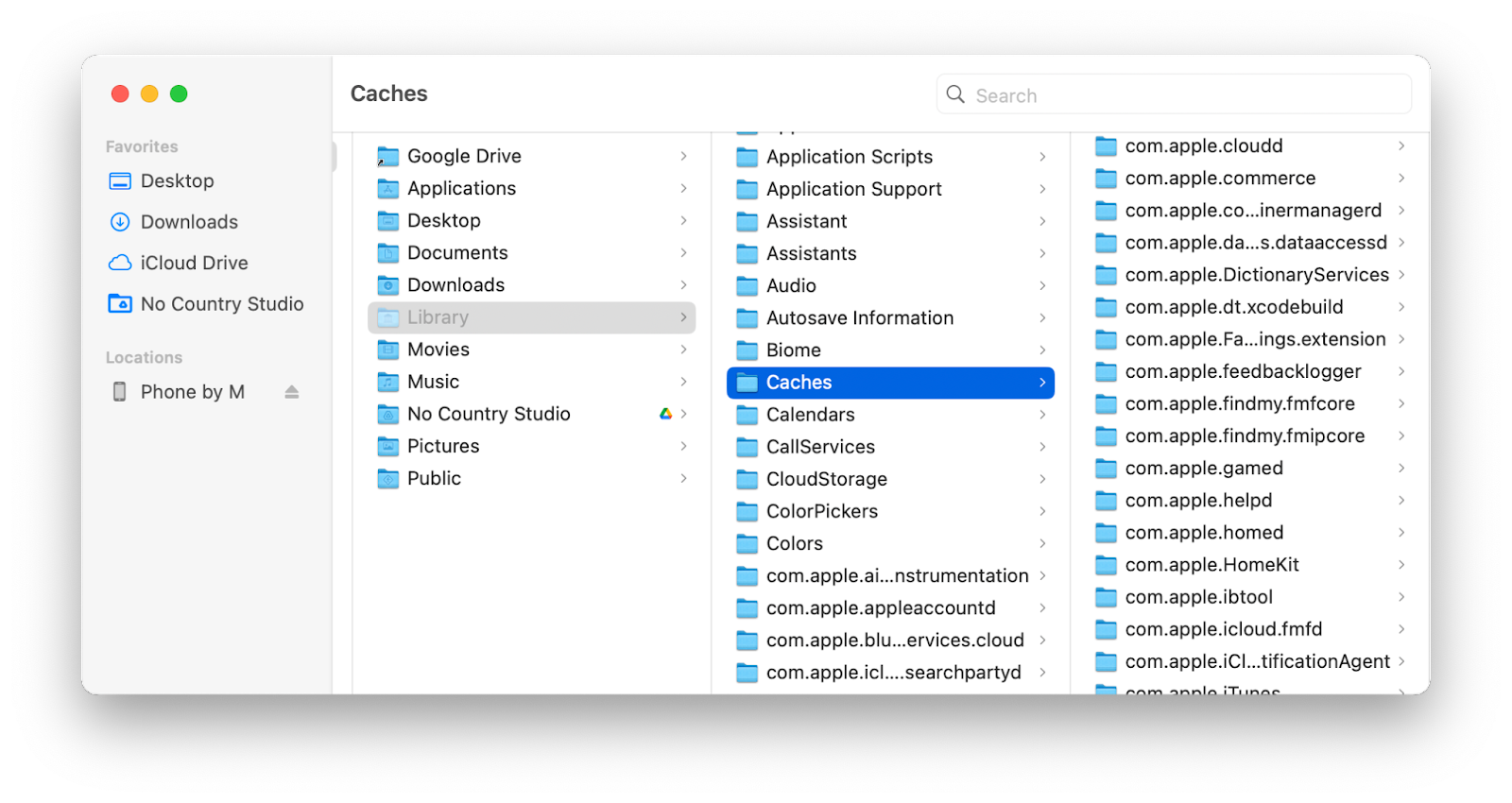The image size is (1512, 803).
Task: Open the Music folder
Action: [435, 381]
